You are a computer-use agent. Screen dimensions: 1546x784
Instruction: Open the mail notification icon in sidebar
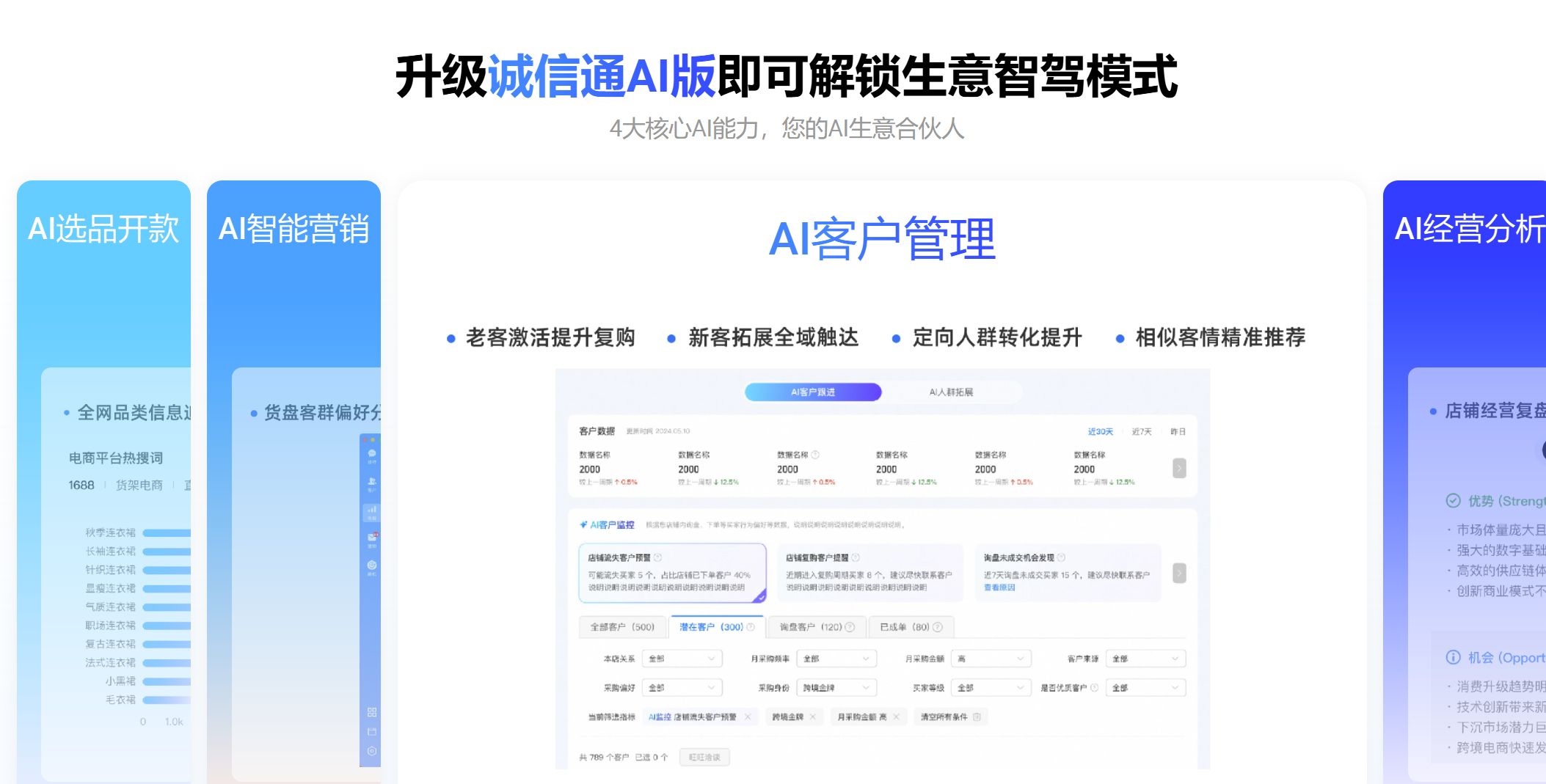(371, 538)
